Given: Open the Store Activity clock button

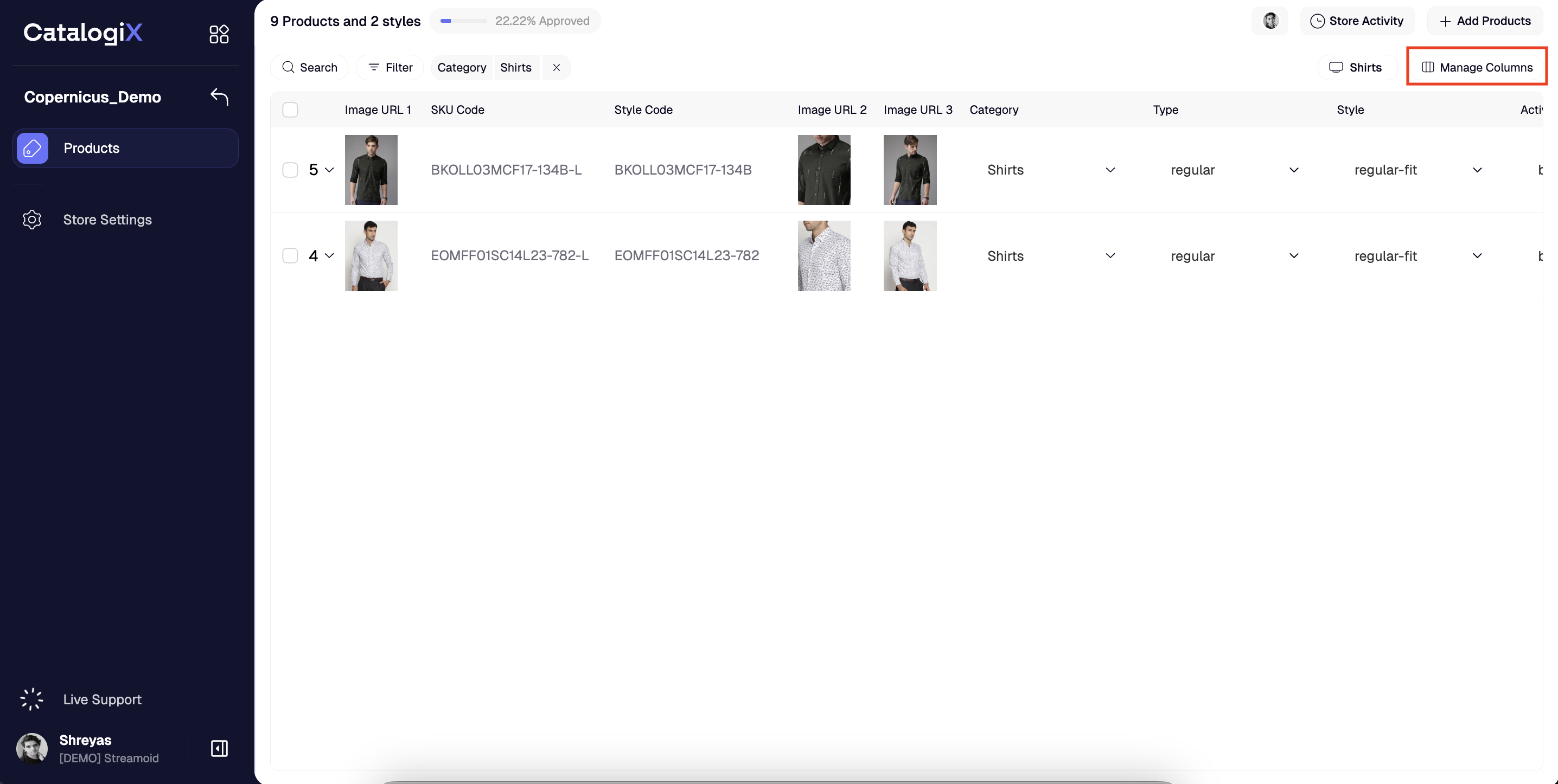Looking at the screenshot, I should [1357, 21].
